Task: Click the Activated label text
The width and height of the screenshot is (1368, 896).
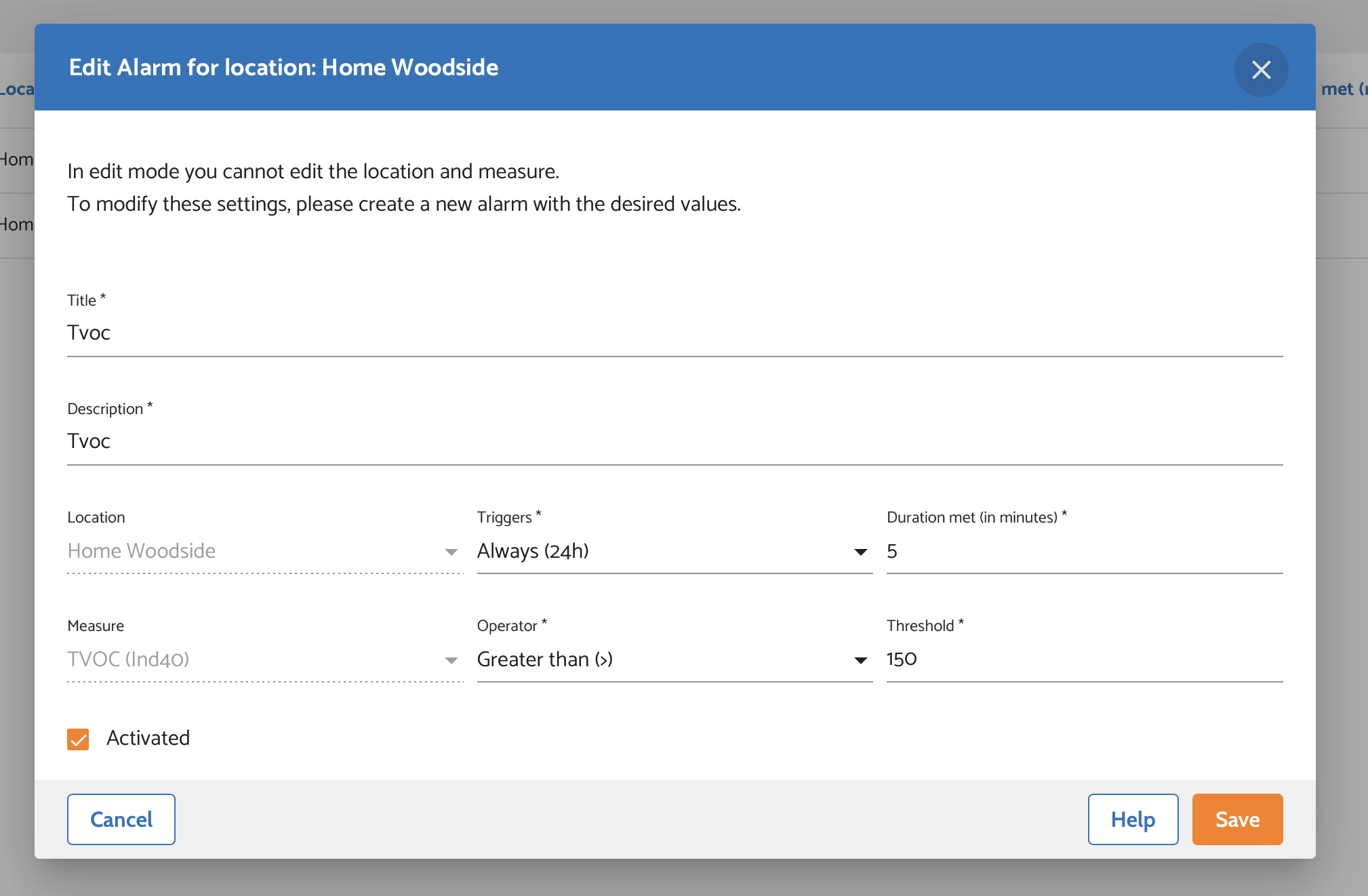Action: [x=148, y=738]
